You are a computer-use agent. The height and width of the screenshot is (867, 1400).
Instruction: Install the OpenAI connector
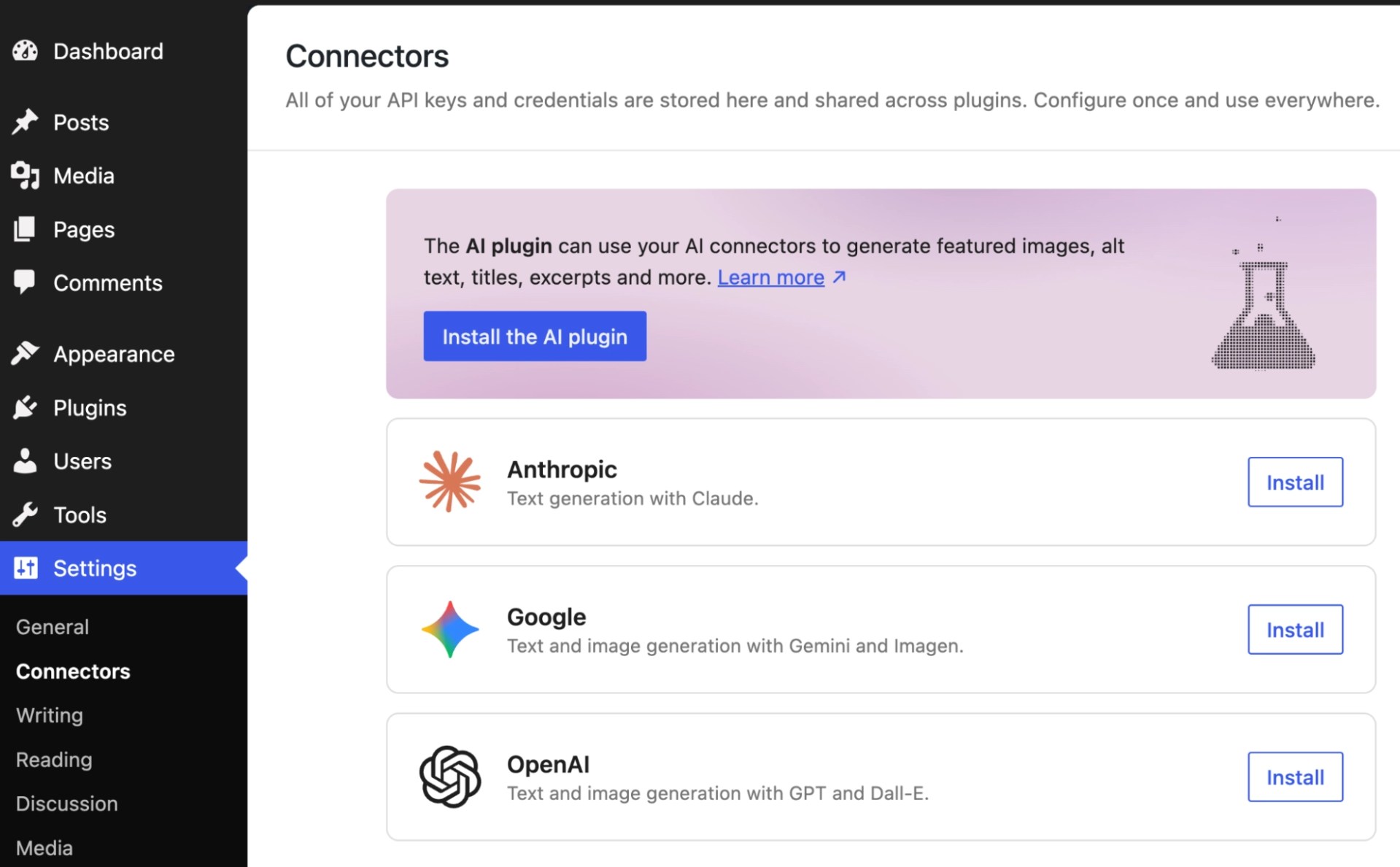1295,777
